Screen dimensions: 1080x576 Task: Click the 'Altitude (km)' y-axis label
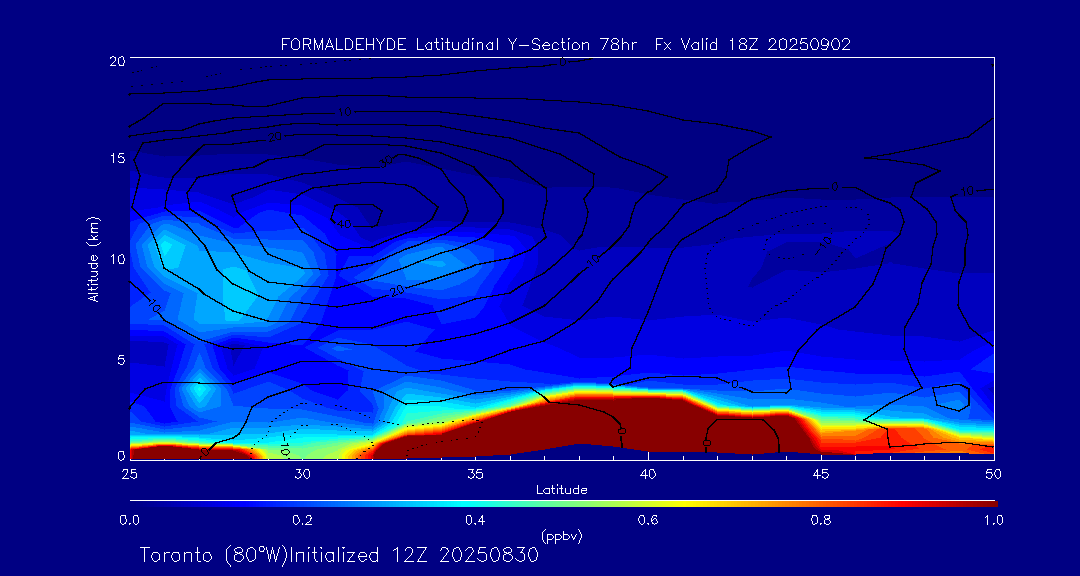[93, 258]
